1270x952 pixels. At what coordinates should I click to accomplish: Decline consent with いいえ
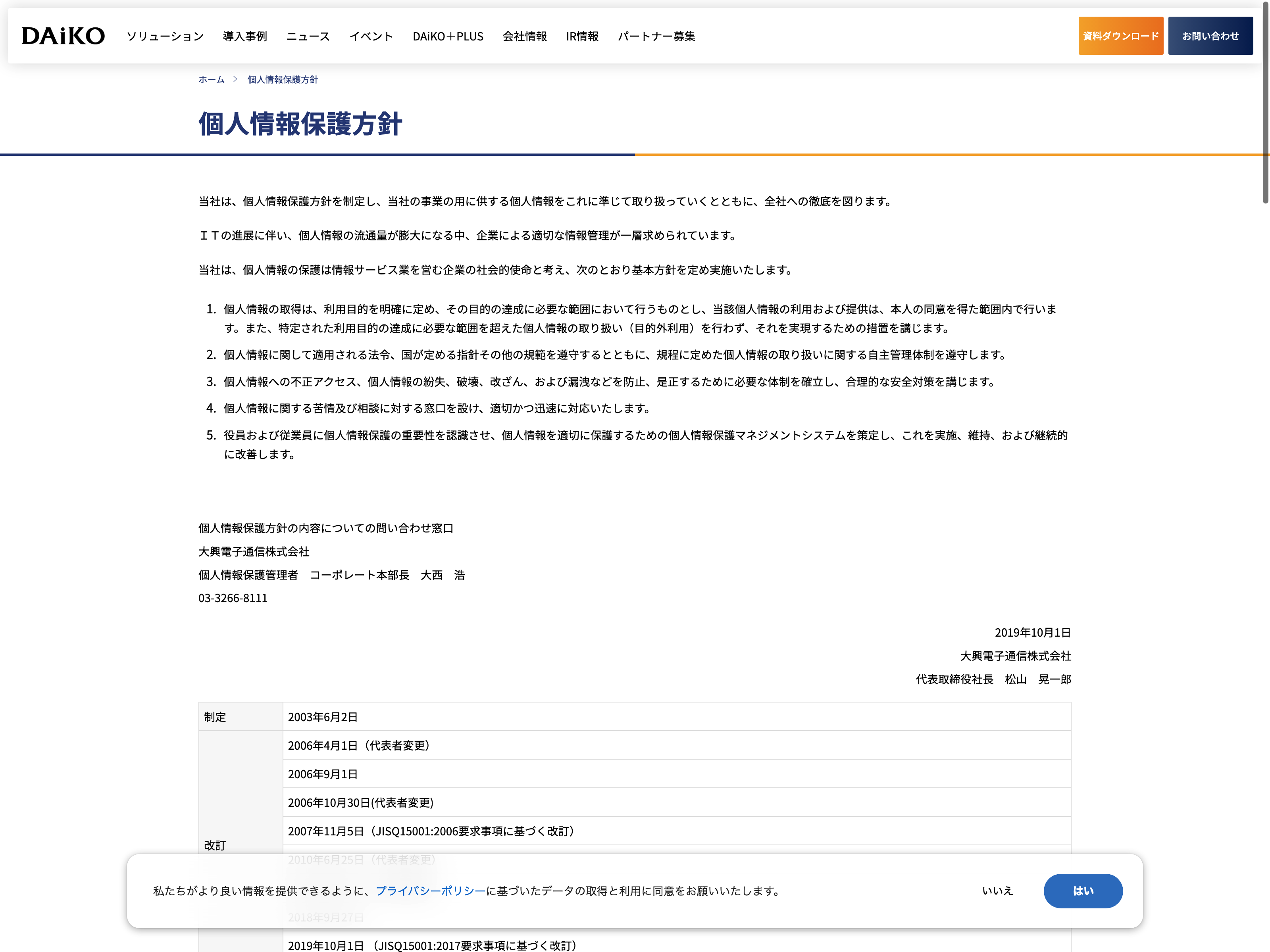tap(997, 891)
